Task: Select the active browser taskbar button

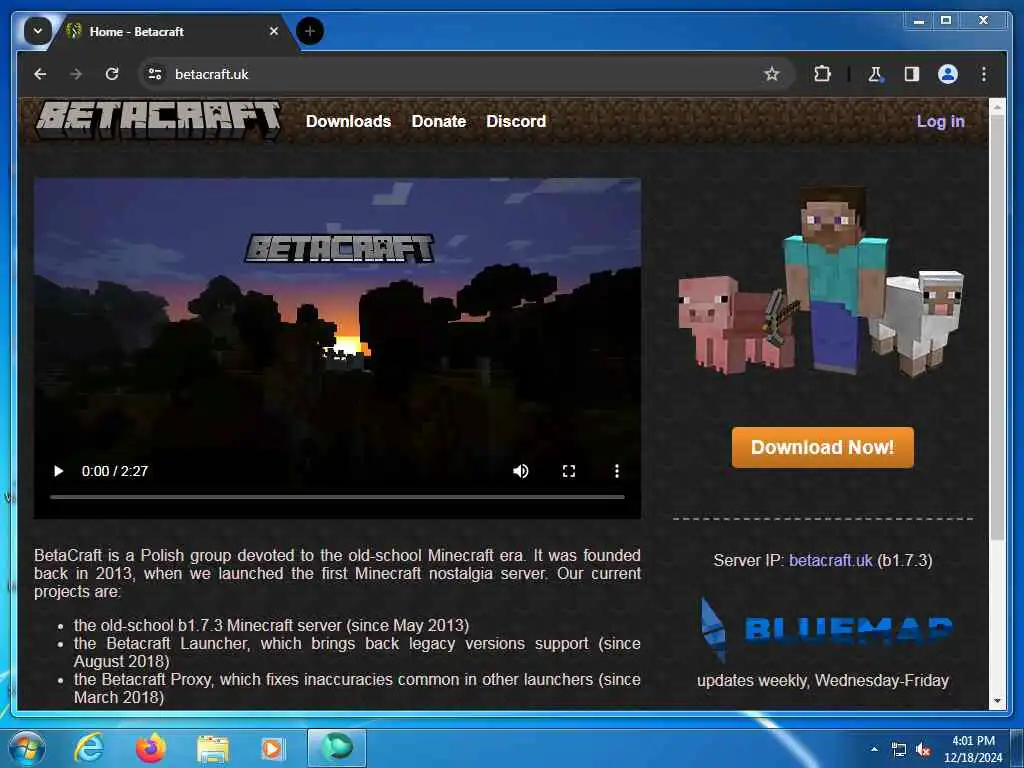Action: (337, 748)
